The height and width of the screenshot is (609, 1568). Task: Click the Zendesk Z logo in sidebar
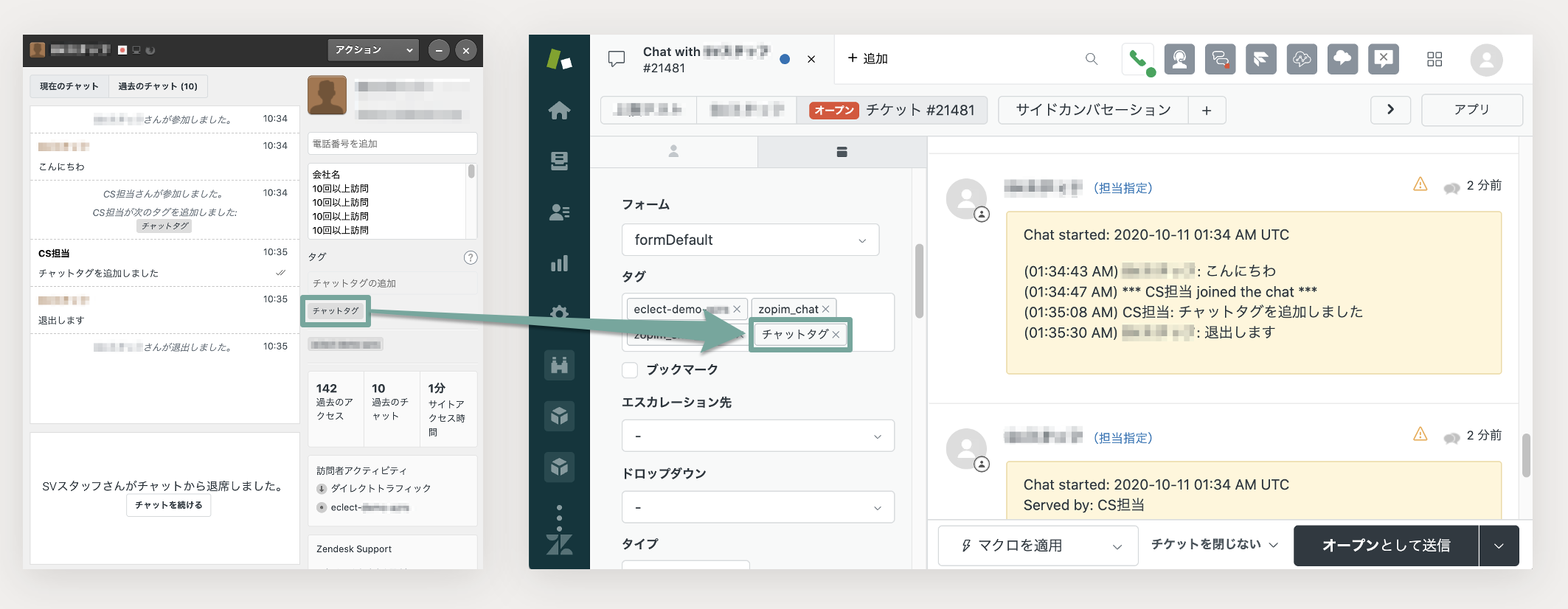(559, 544)
